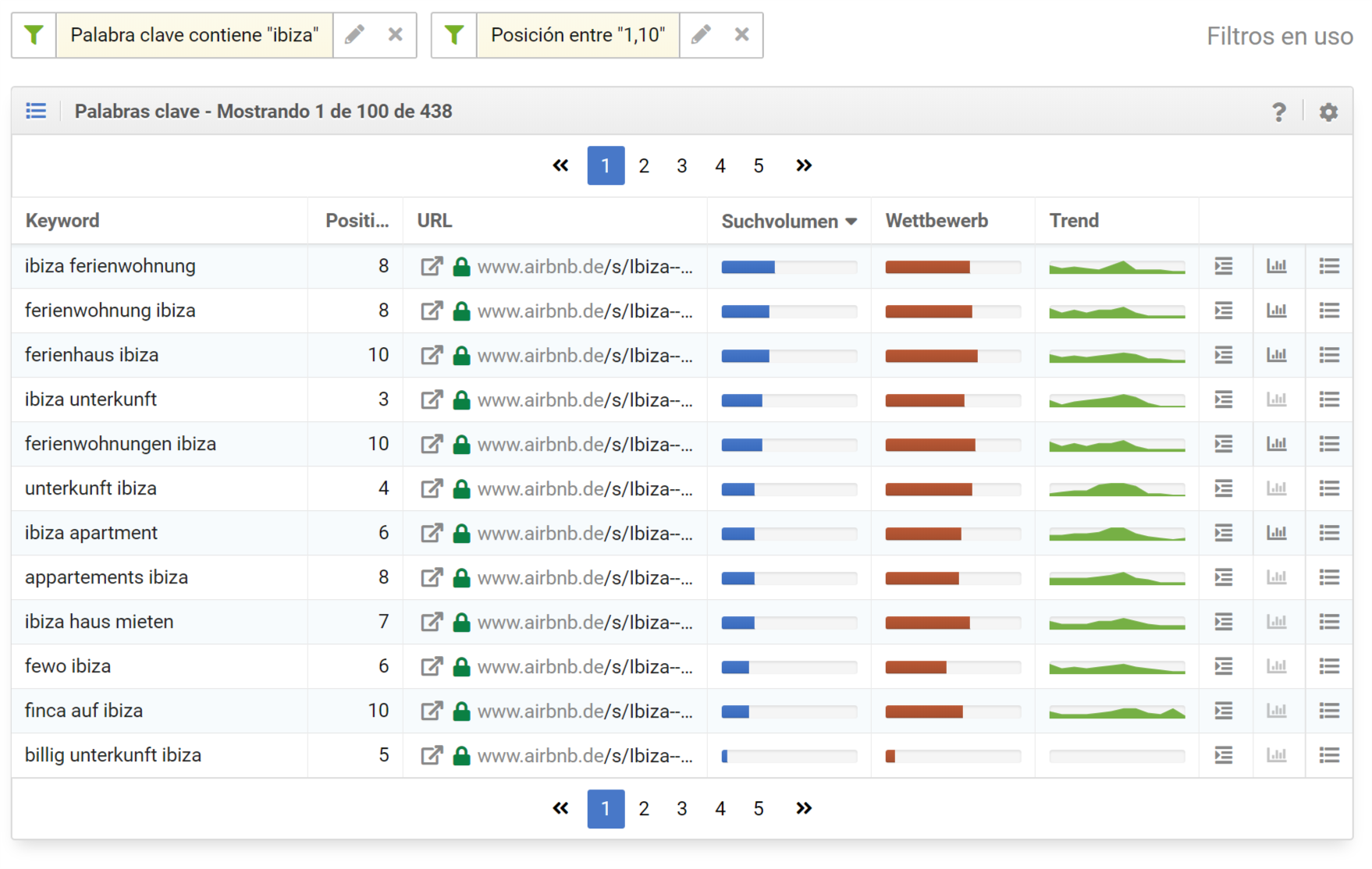The image size is (1372, 869).
Task: Select keyword 'appartements ibiza'
Action: (x=106, y=577)
